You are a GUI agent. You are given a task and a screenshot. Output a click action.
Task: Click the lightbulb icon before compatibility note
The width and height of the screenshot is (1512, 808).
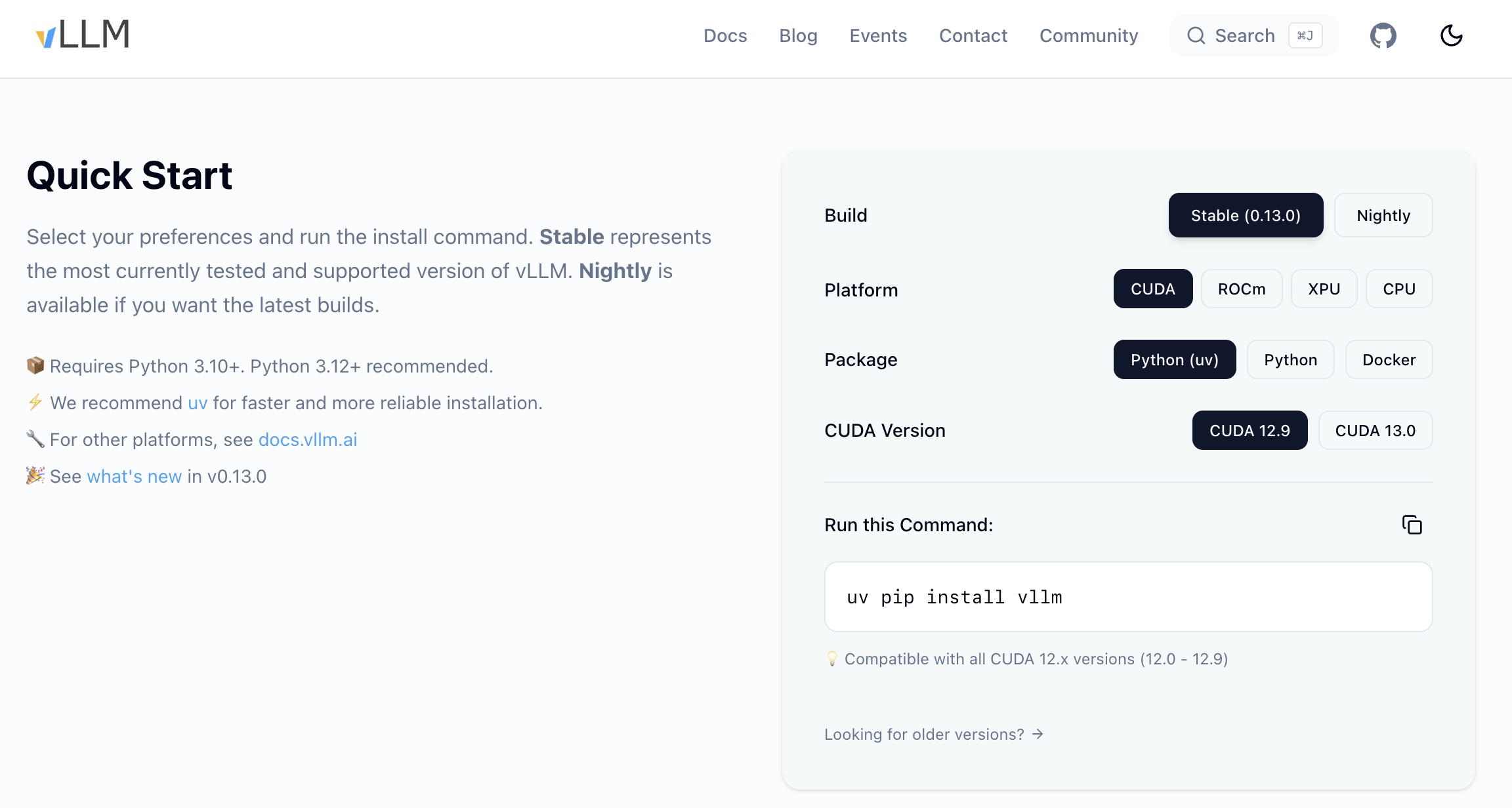coord(831,659)
